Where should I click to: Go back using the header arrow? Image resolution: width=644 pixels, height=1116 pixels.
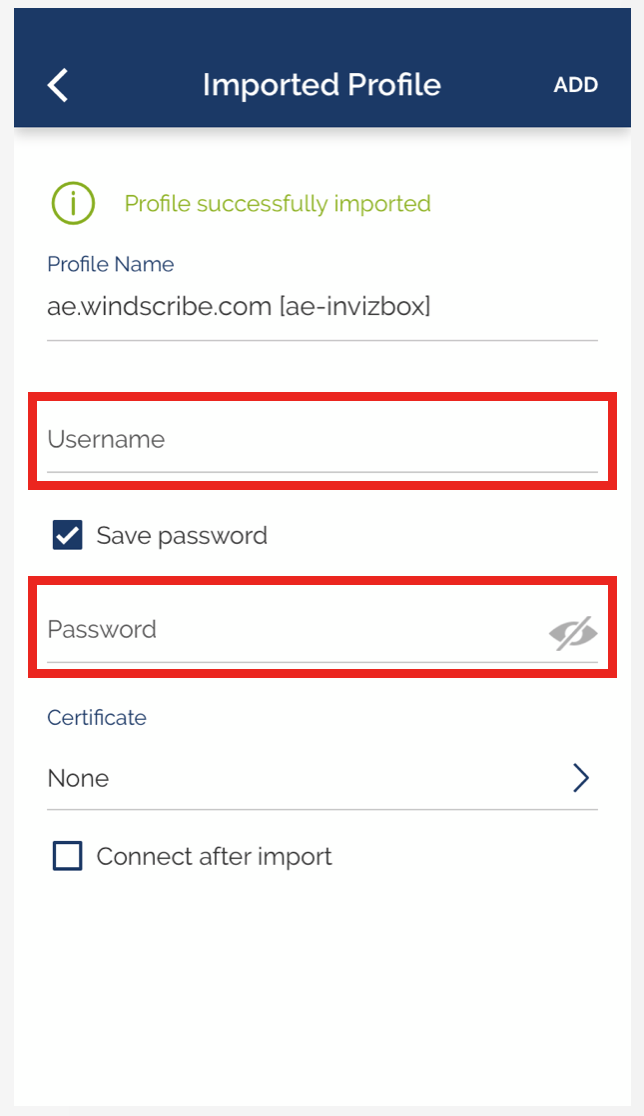pyautogui.click(x=58, y=85)
